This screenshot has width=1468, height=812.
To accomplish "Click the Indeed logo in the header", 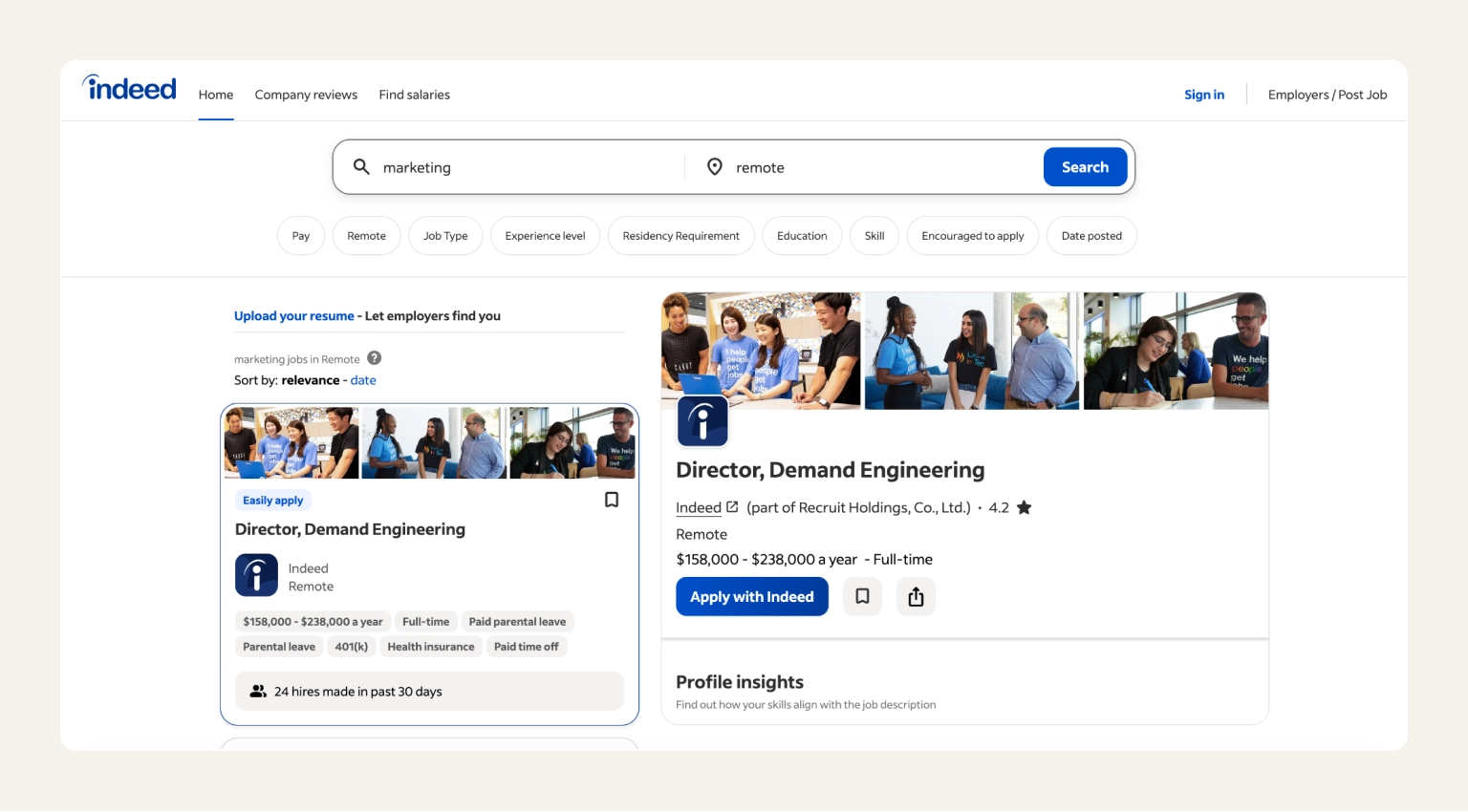I will coord(129,88).
